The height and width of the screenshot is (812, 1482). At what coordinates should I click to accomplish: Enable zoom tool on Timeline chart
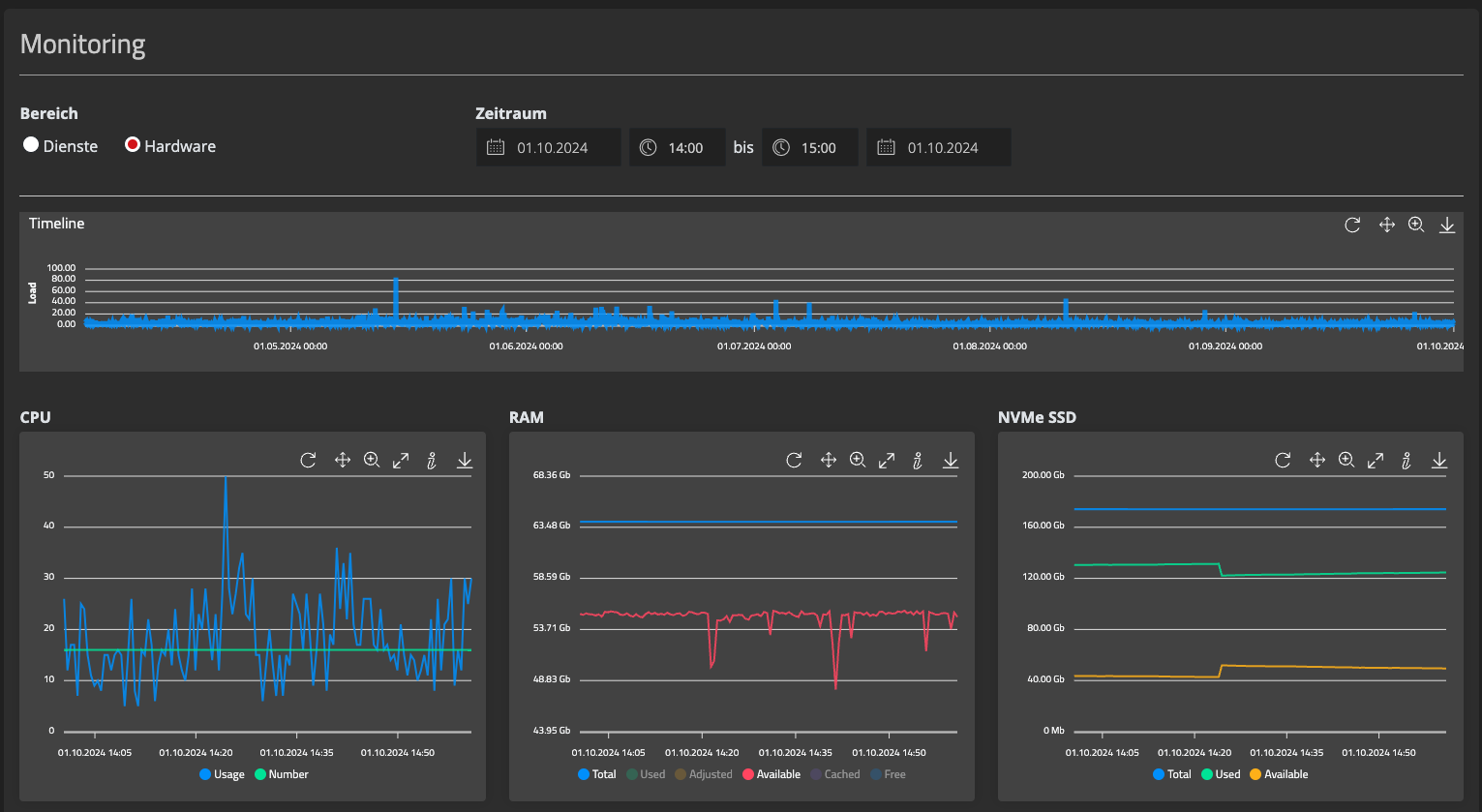(x=1416, y=225)
